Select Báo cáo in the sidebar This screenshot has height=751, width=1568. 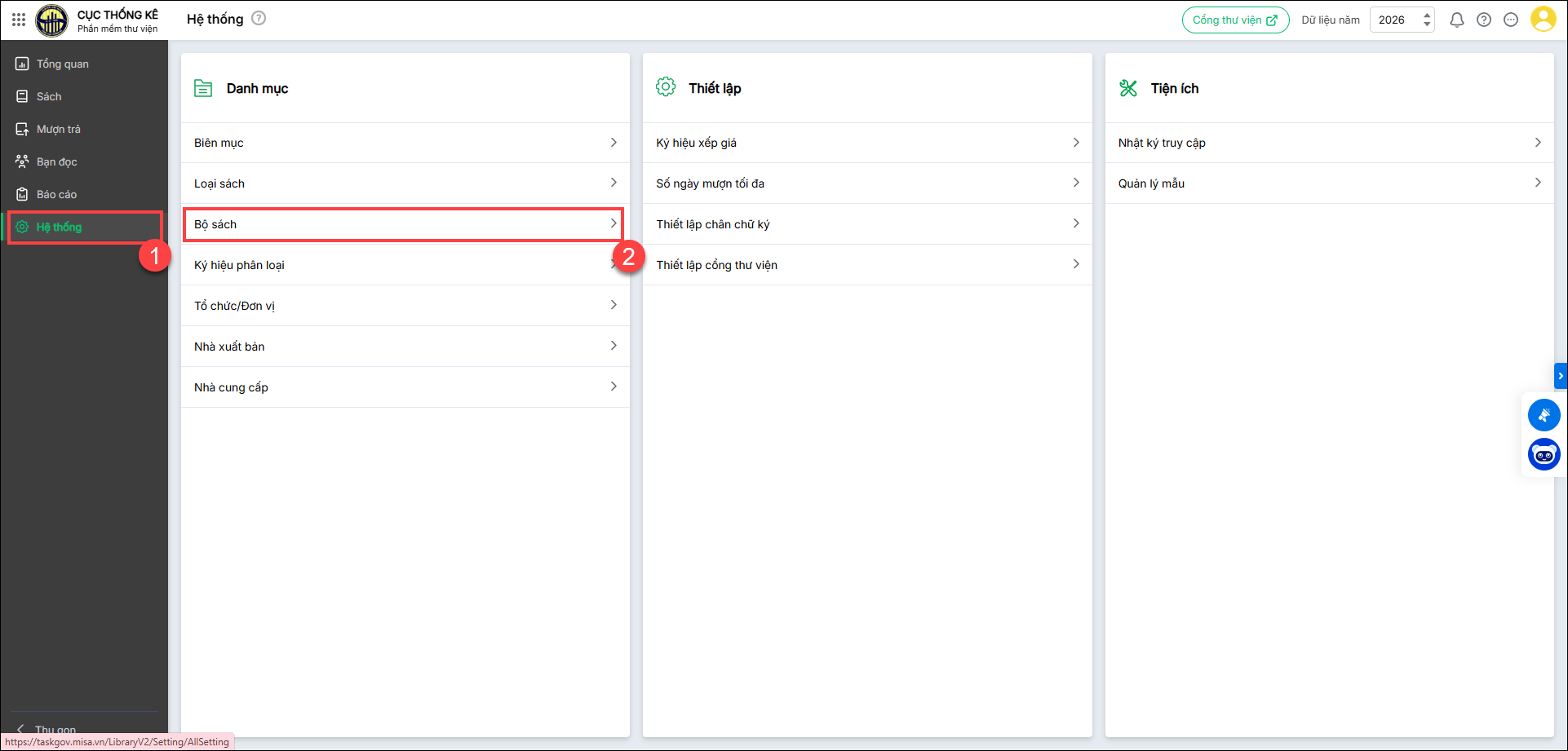click(x=56, y=194)
